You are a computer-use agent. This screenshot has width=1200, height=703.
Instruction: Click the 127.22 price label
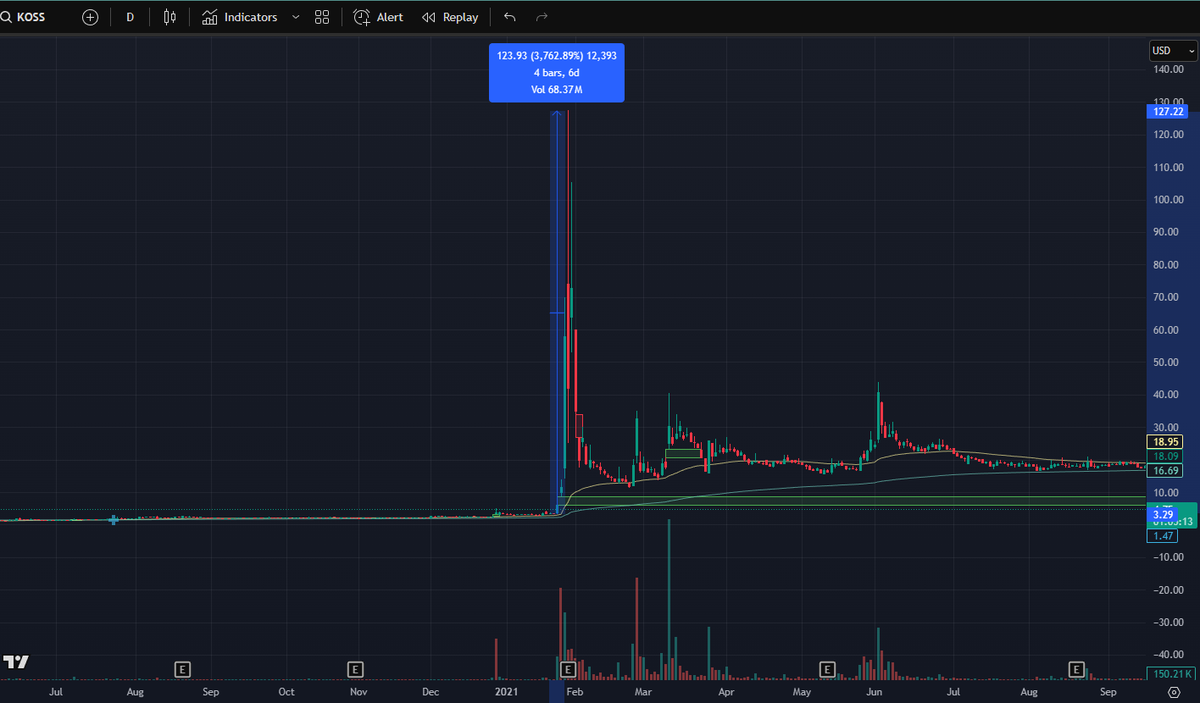1167,112
